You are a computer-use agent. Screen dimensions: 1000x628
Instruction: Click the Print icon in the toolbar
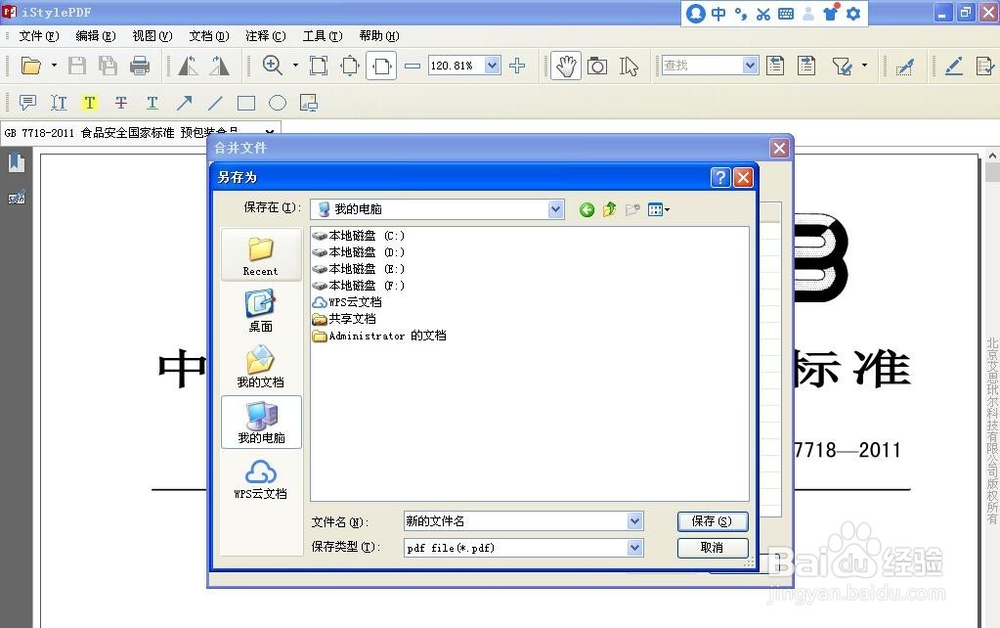point(140,66)
